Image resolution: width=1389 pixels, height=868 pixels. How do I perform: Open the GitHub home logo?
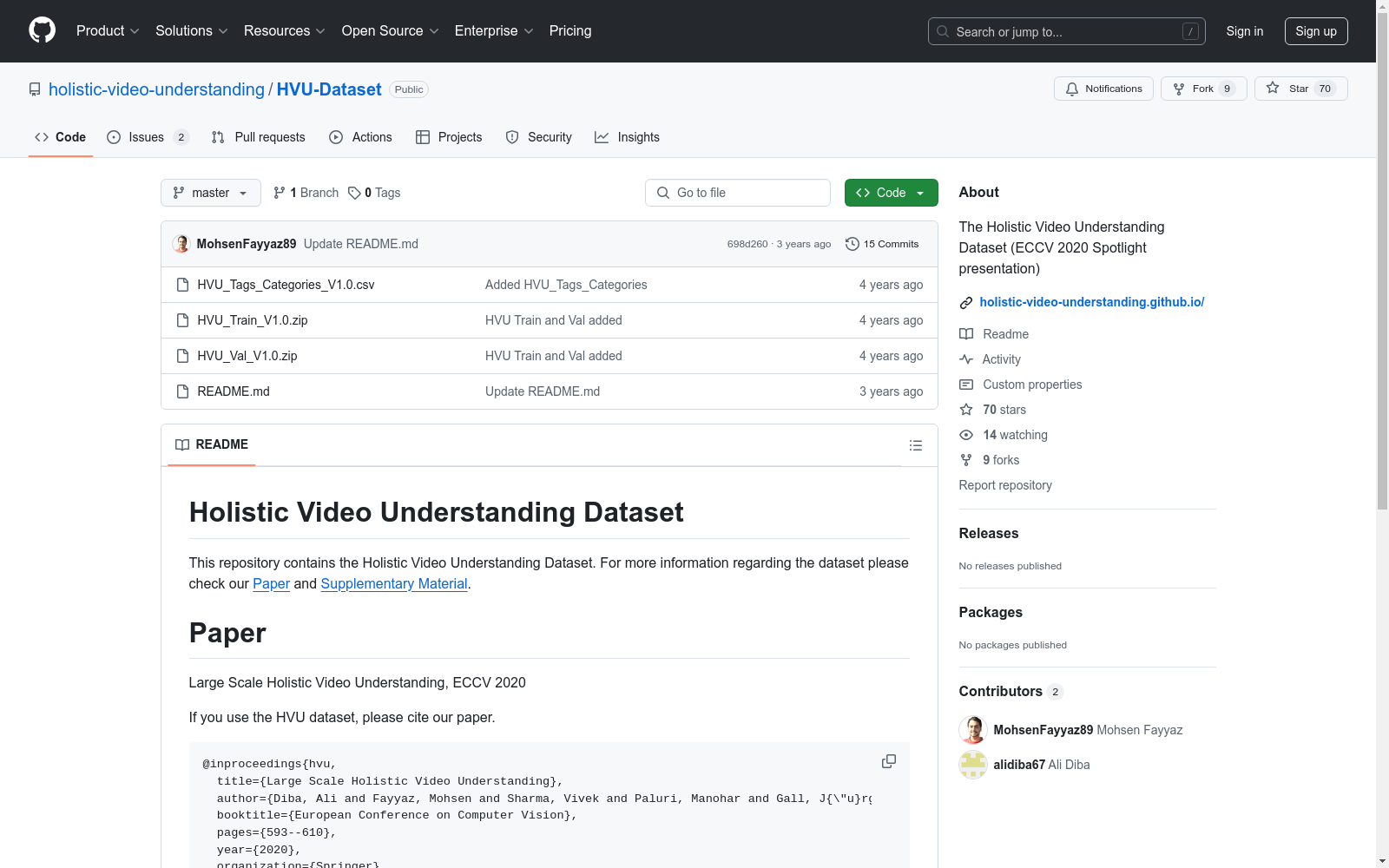coord(42,30)
